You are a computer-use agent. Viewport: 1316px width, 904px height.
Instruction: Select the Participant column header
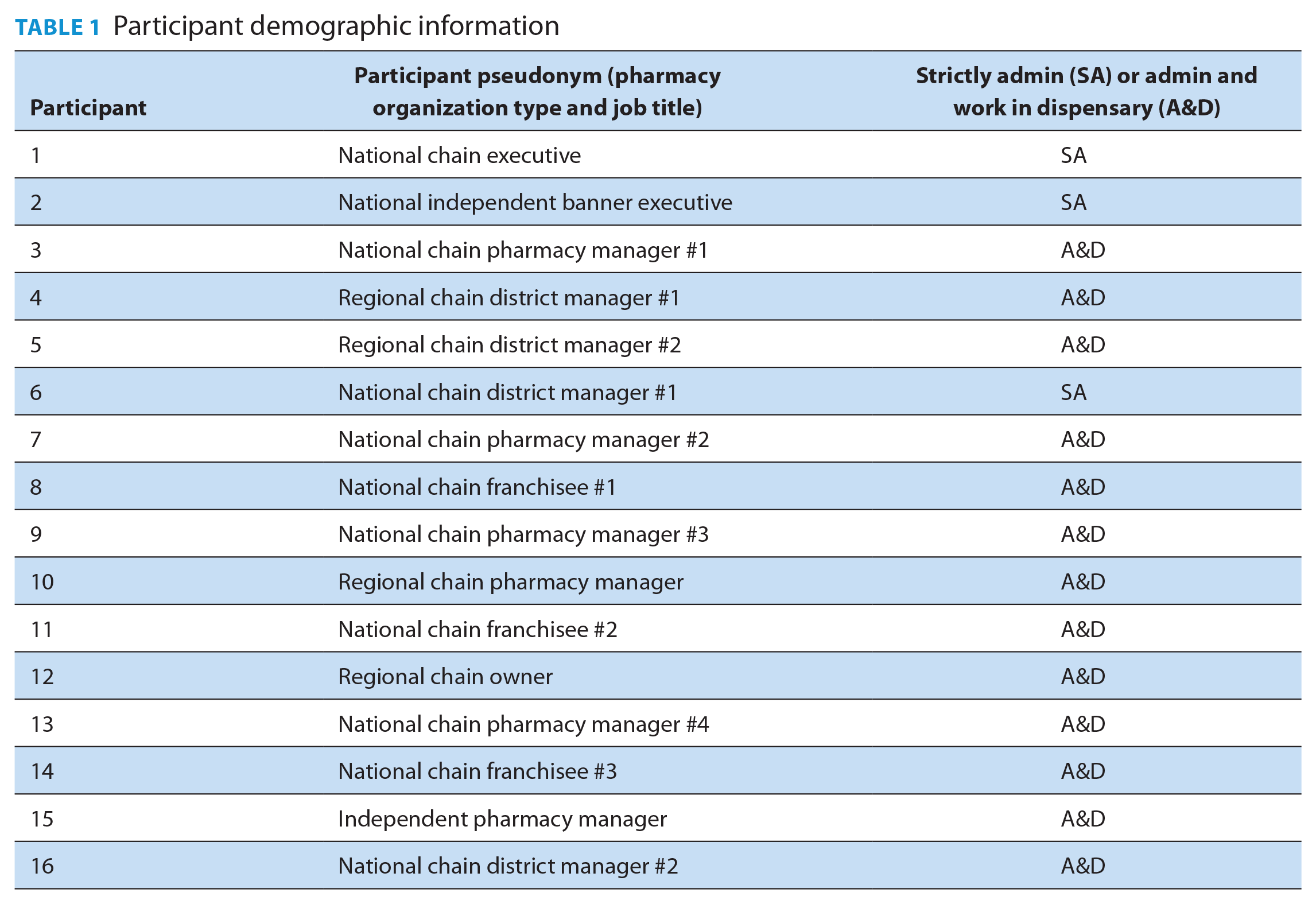[x=88, y=107]
